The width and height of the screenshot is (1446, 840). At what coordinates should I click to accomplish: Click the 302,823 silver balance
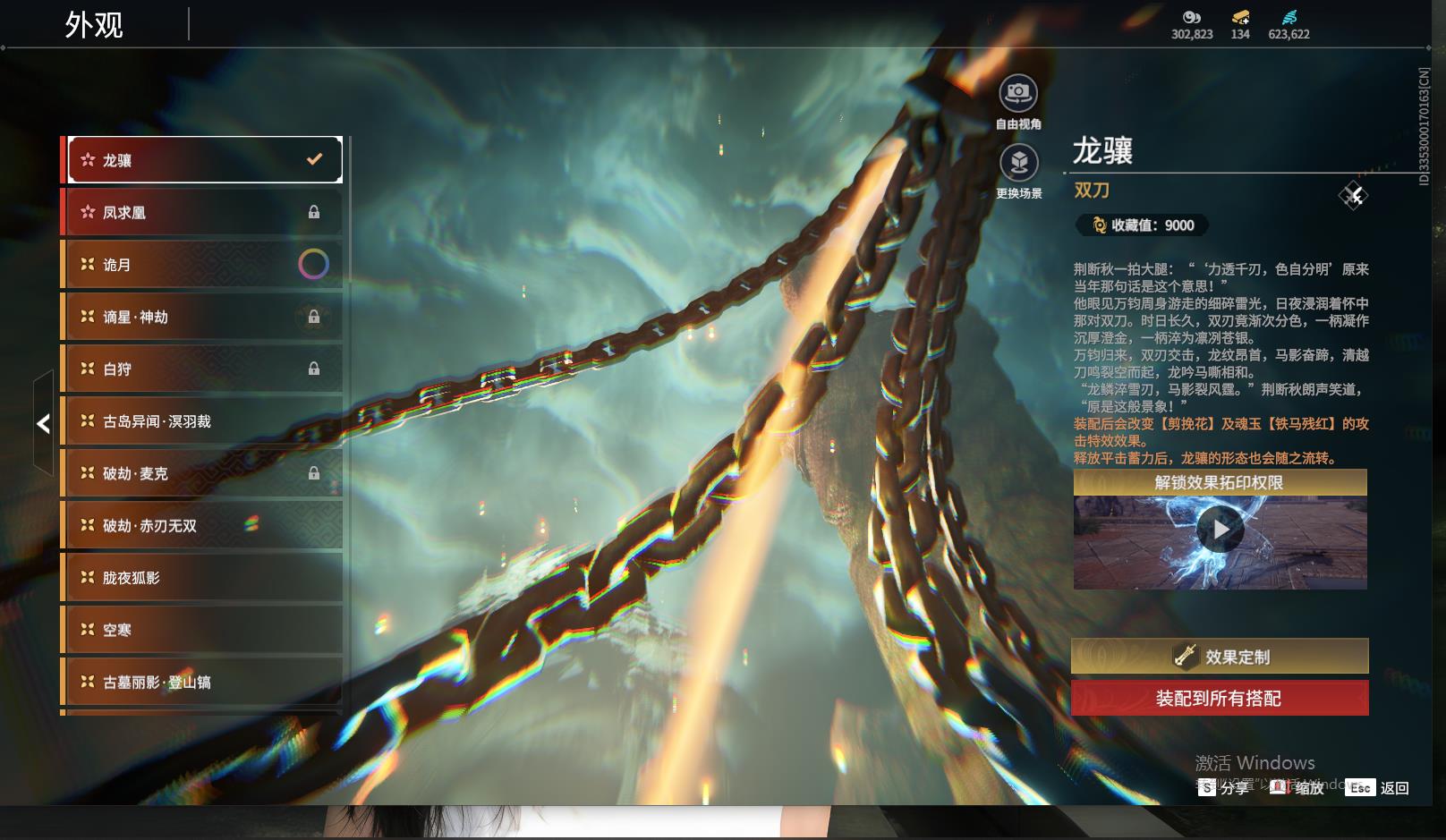tap(1192, 34)
